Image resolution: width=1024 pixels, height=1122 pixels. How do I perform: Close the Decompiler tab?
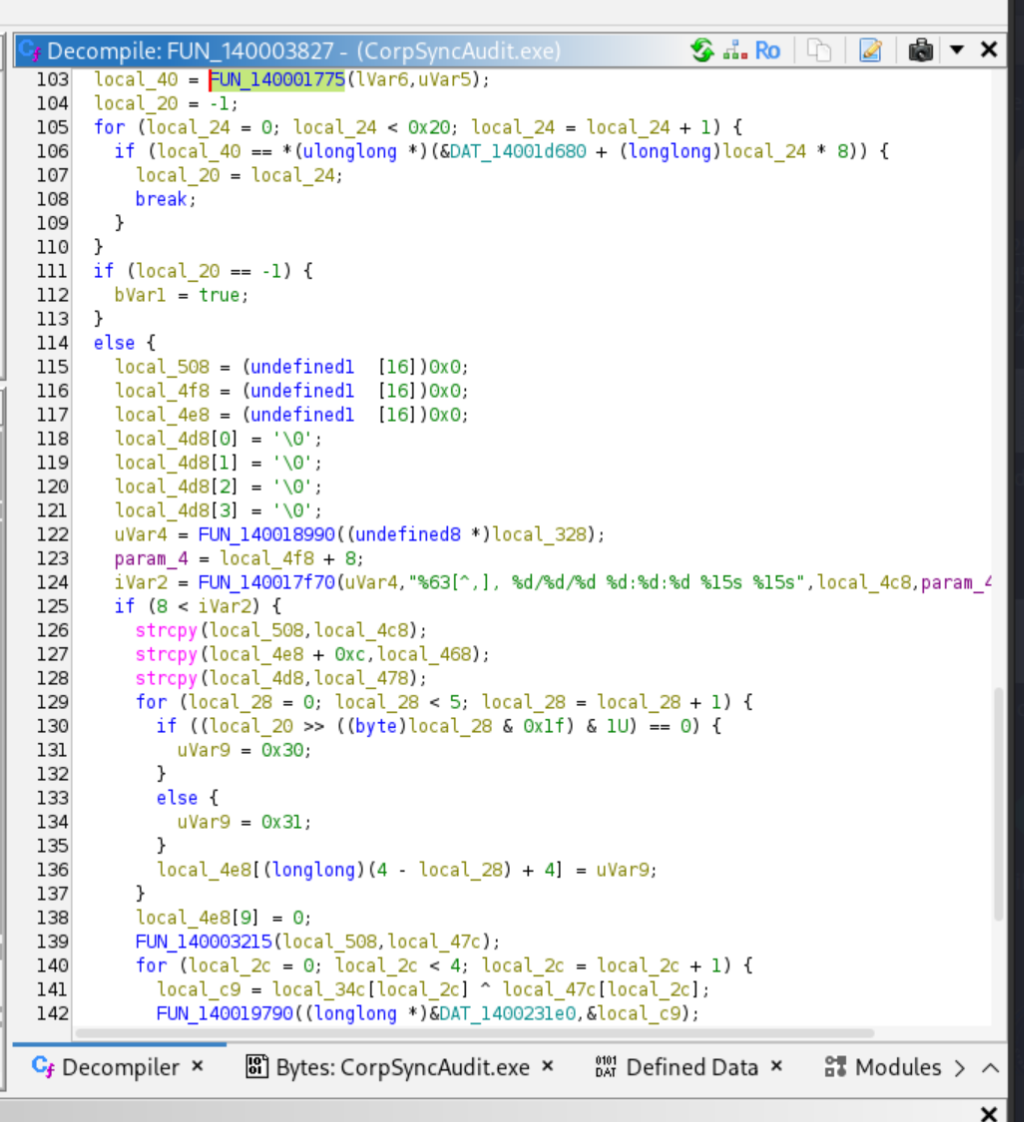point(198,1066)
